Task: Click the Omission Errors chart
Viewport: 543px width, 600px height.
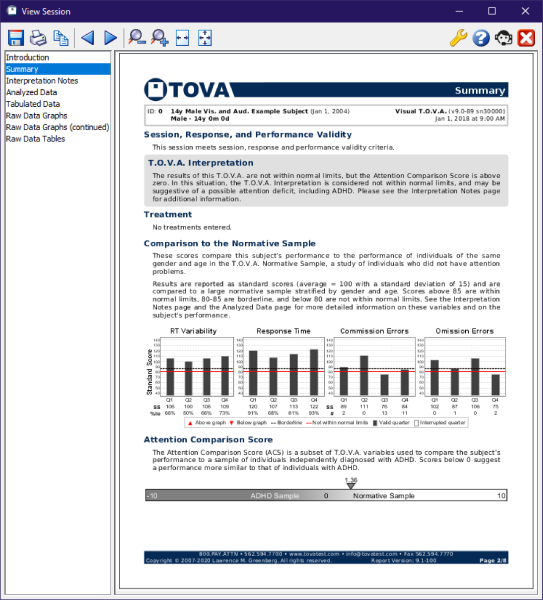Action: [x=465, y=367]
